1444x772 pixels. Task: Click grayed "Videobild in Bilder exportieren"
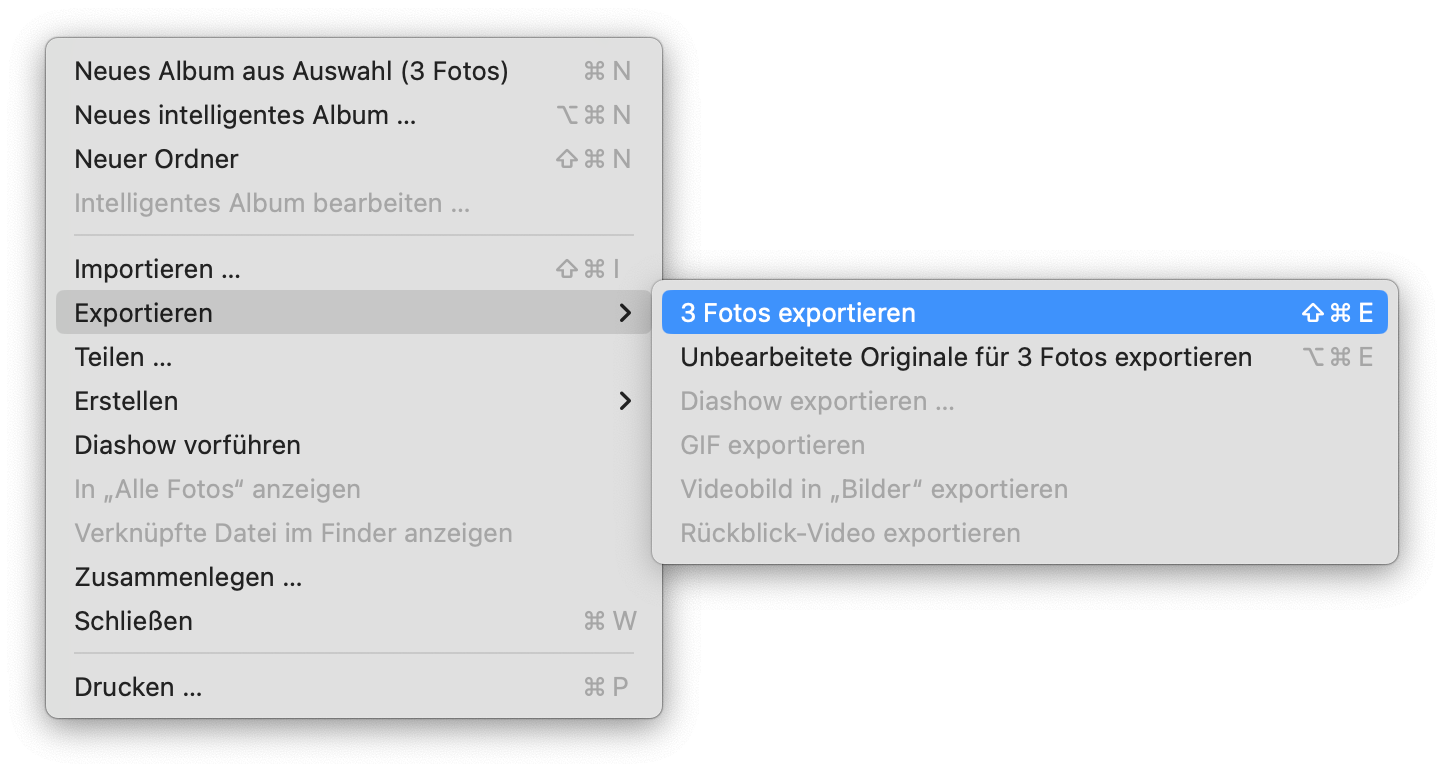874,488
